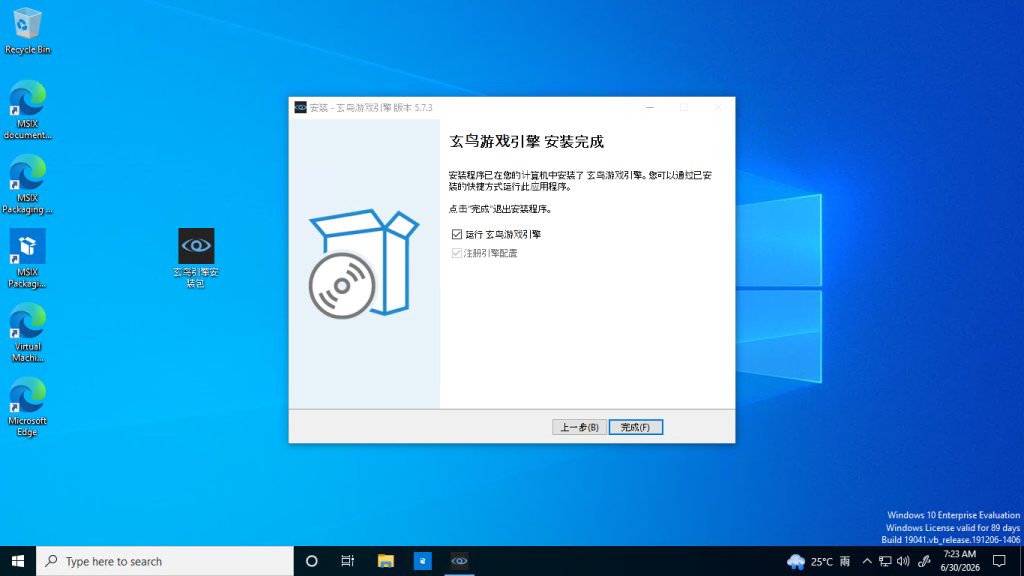Show hidden system tray icons
Screen dimensions: 1024x576
point(867,561)
